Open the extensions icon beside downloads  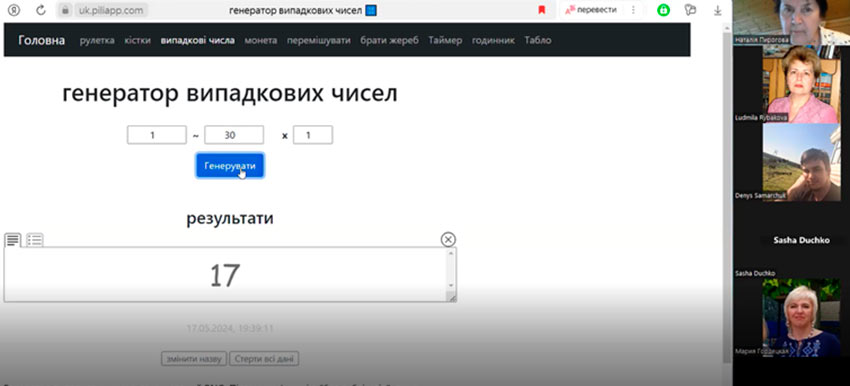pyautogui.click(x=690, y=10)
